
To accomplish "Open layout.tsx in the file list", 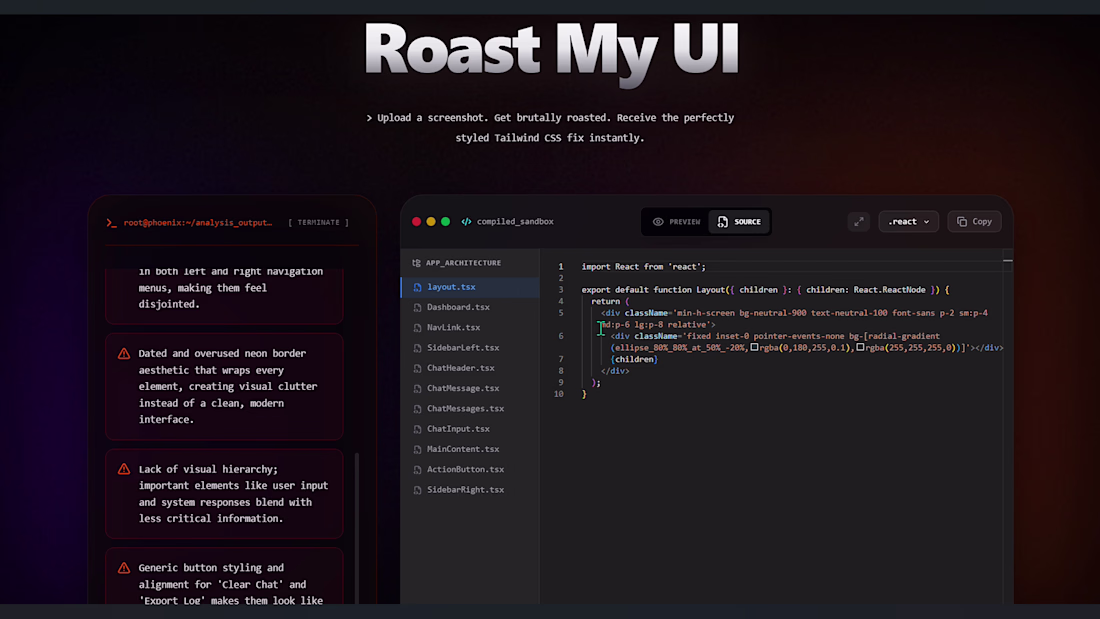I will [470, 287].
